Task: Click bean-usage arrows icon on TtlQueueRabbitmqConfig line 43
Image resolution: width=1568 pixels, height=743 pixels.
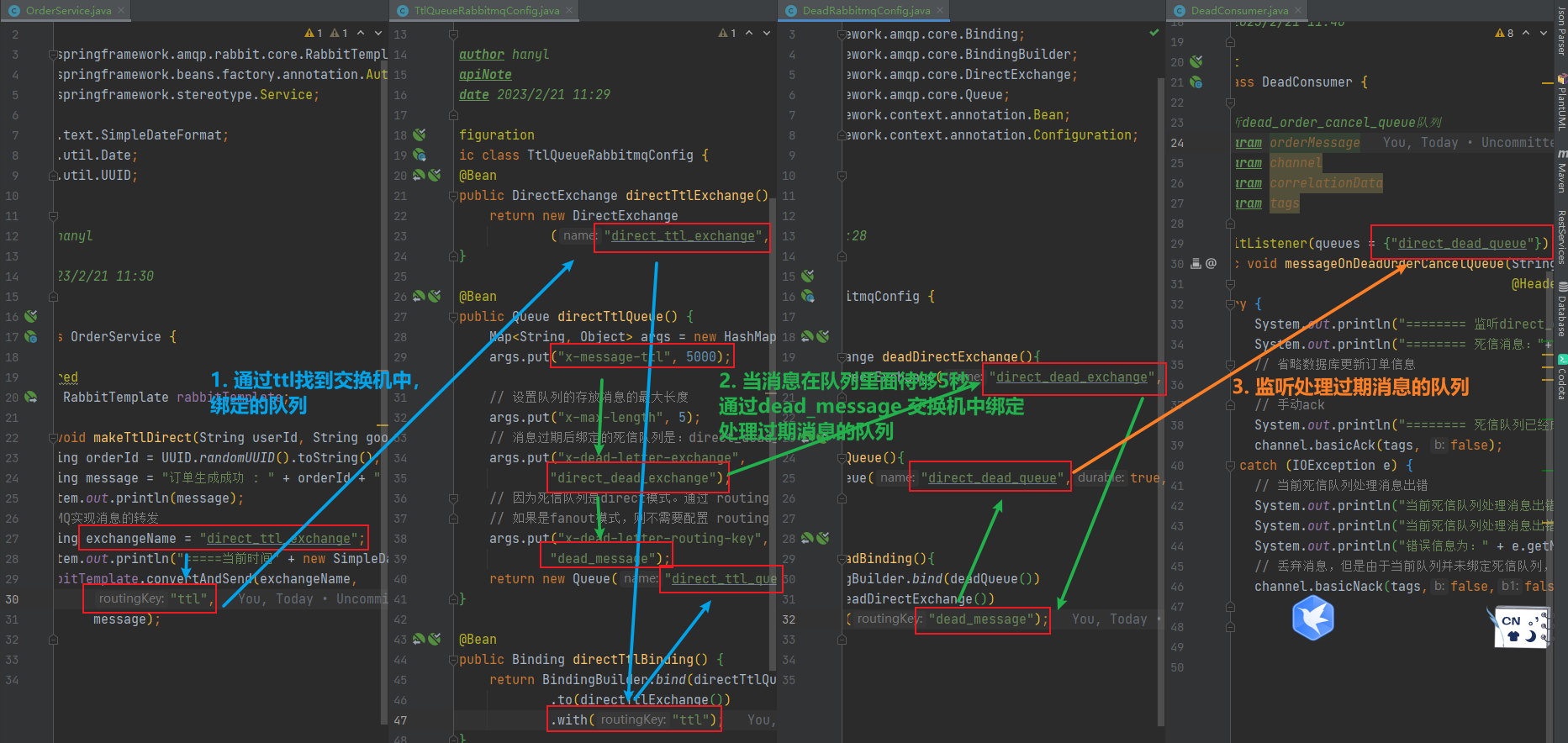Action: pyautogui.click(x=420, y=640)
